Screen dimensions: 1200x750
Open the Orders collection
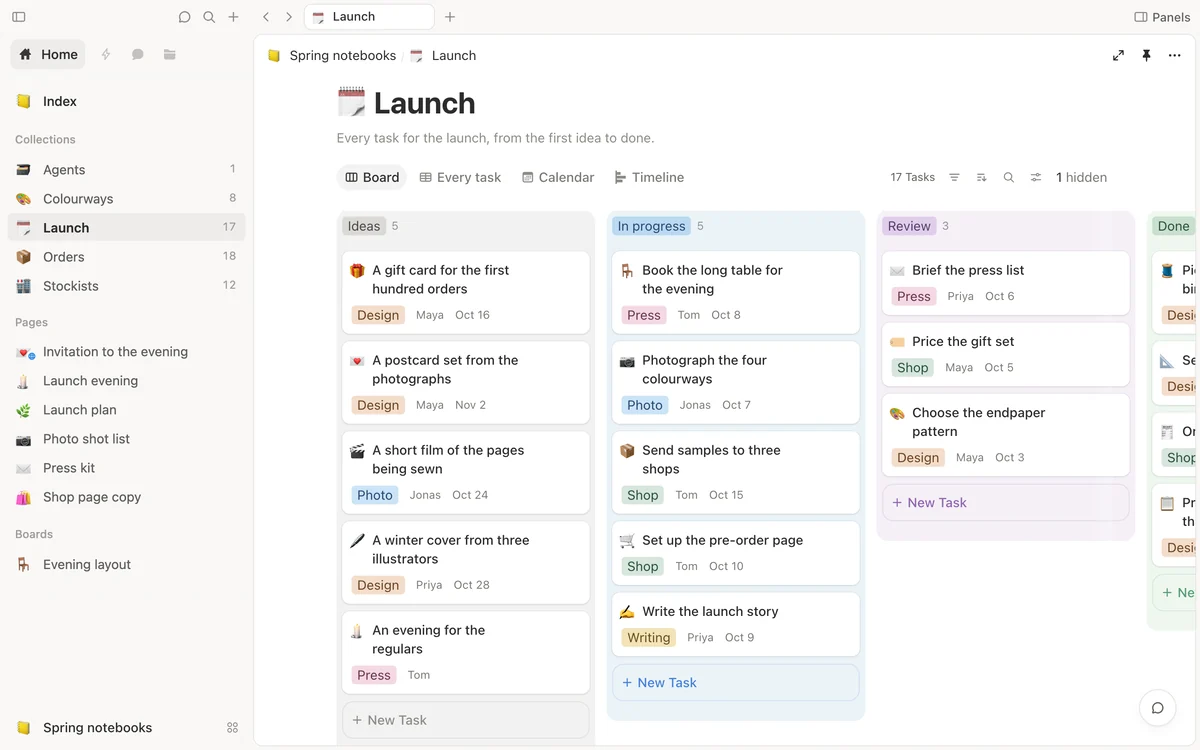[126, 257]
